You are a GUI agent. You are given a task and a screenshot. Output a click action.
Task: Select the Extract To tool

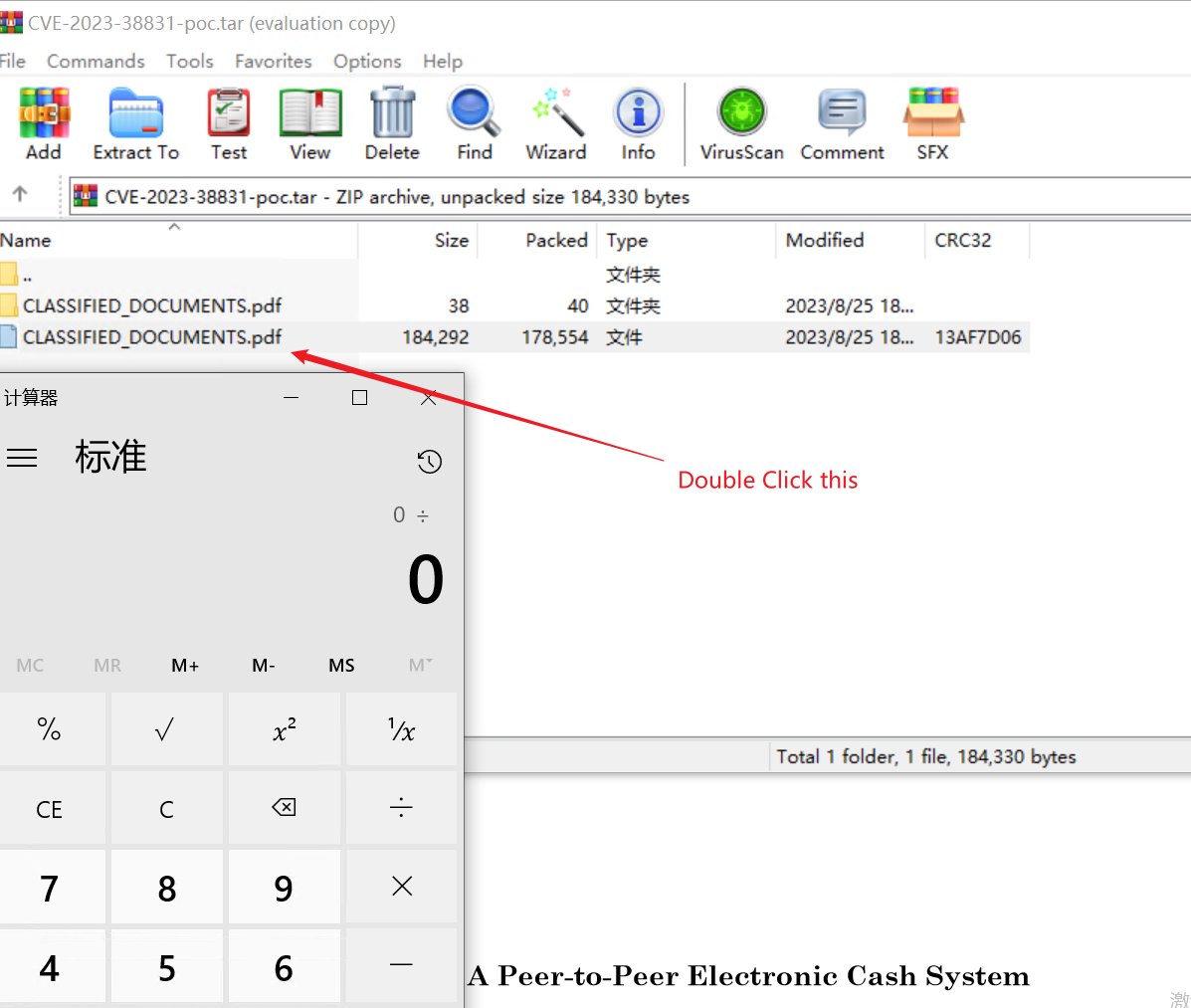tap(136, 119)
